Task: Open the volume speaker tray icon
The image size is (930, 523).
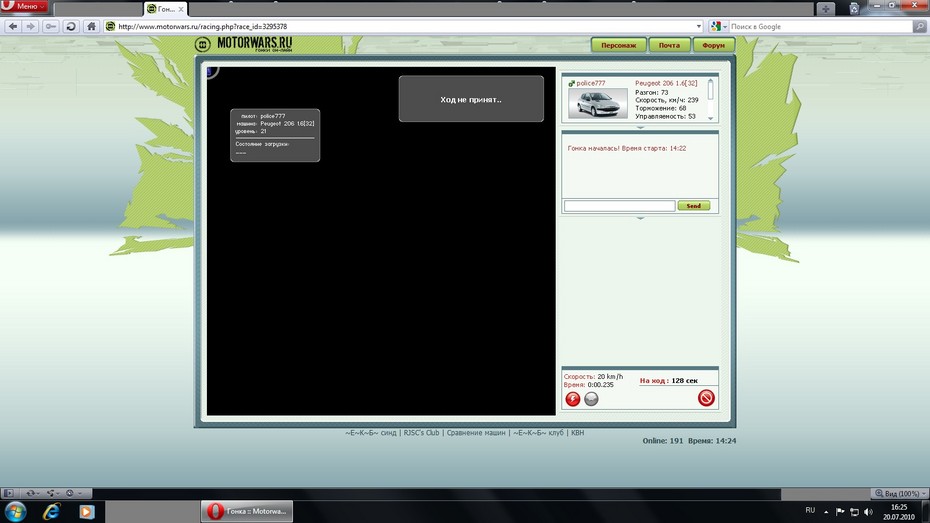Action: pos(868,512)
